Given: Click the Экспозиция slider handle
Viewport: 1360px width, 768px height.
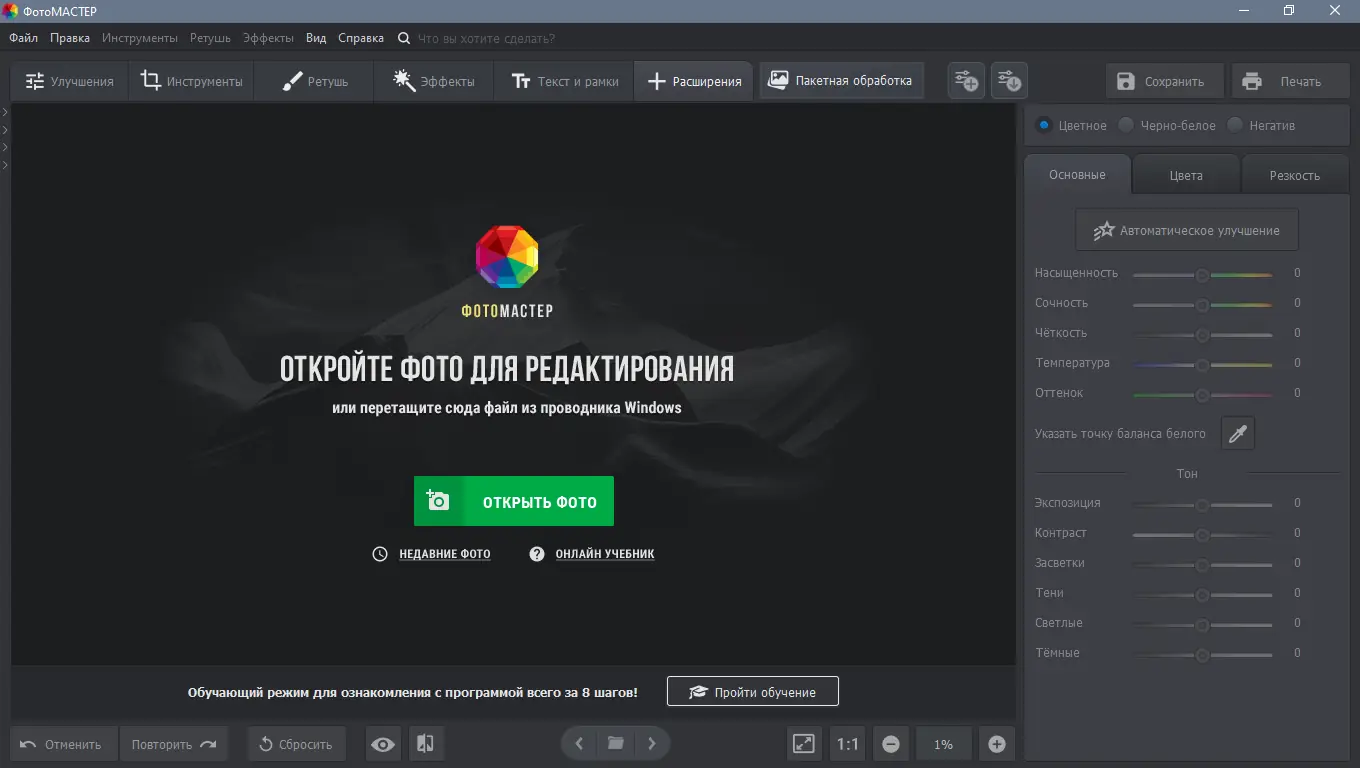Looking at the screenshot, I should pos(1203,505).
